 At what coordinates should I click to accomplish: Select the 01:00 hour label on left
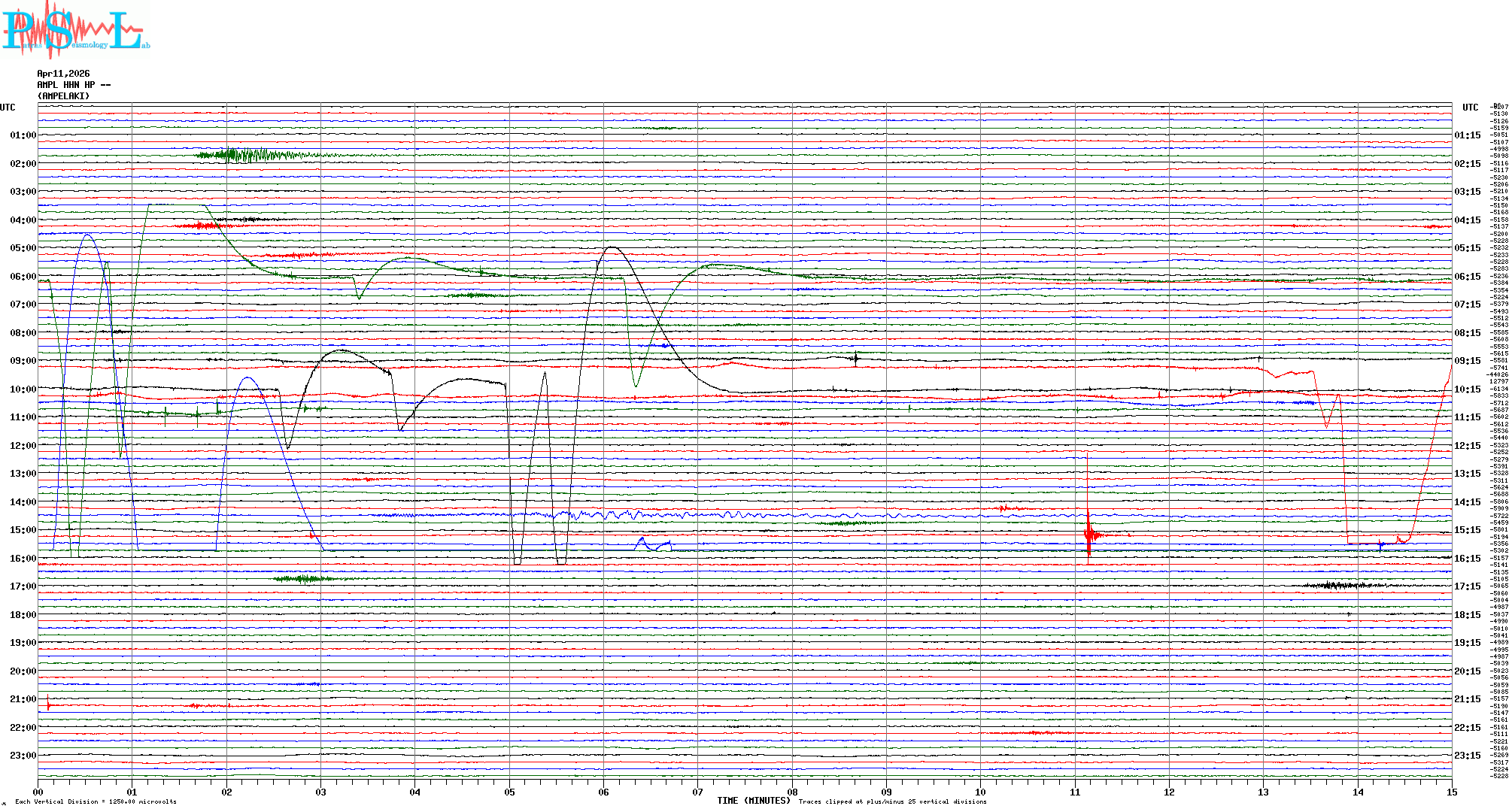pos(23,136)
